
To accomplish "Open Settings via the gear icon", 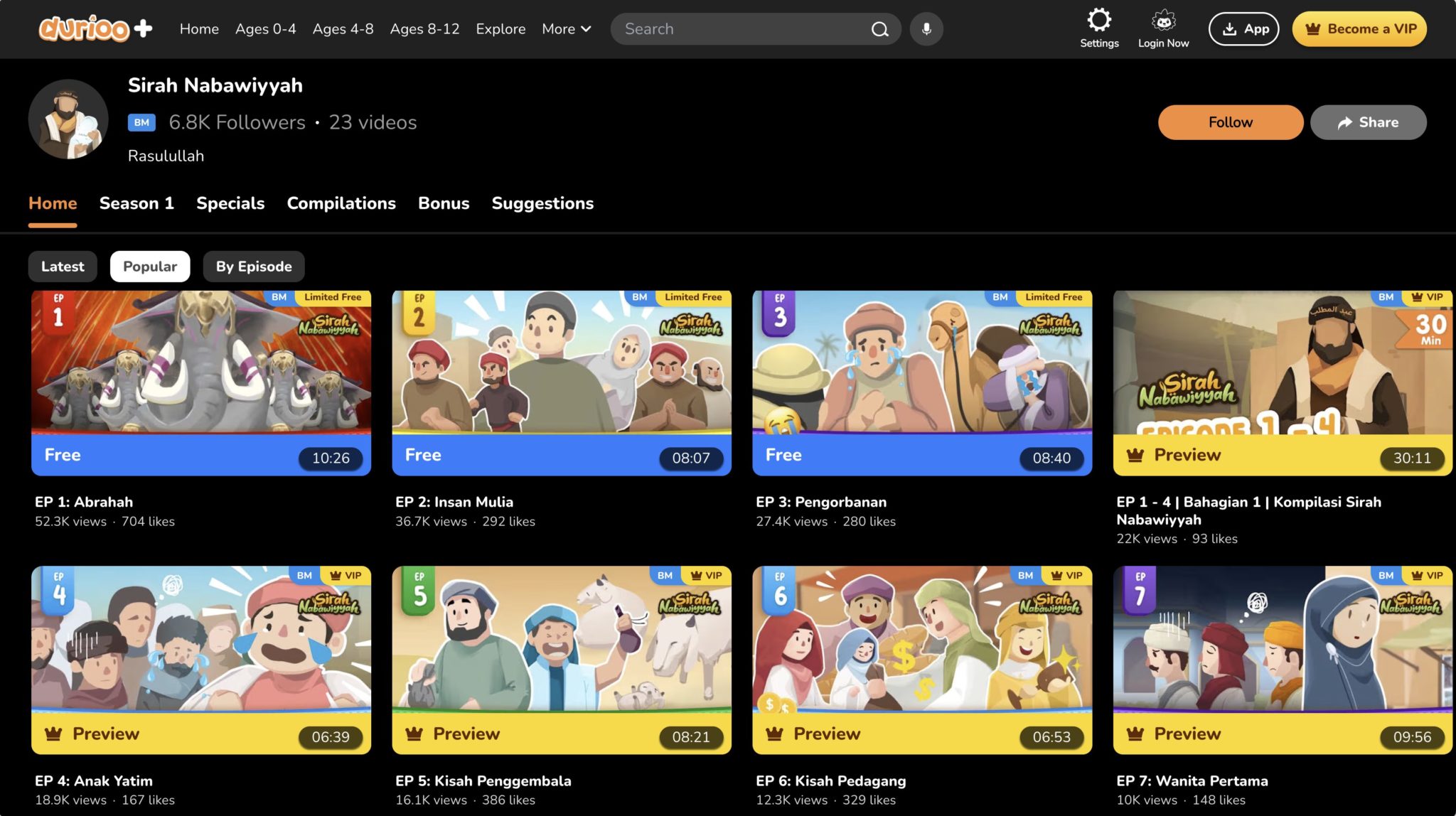I will [1099, 21].
